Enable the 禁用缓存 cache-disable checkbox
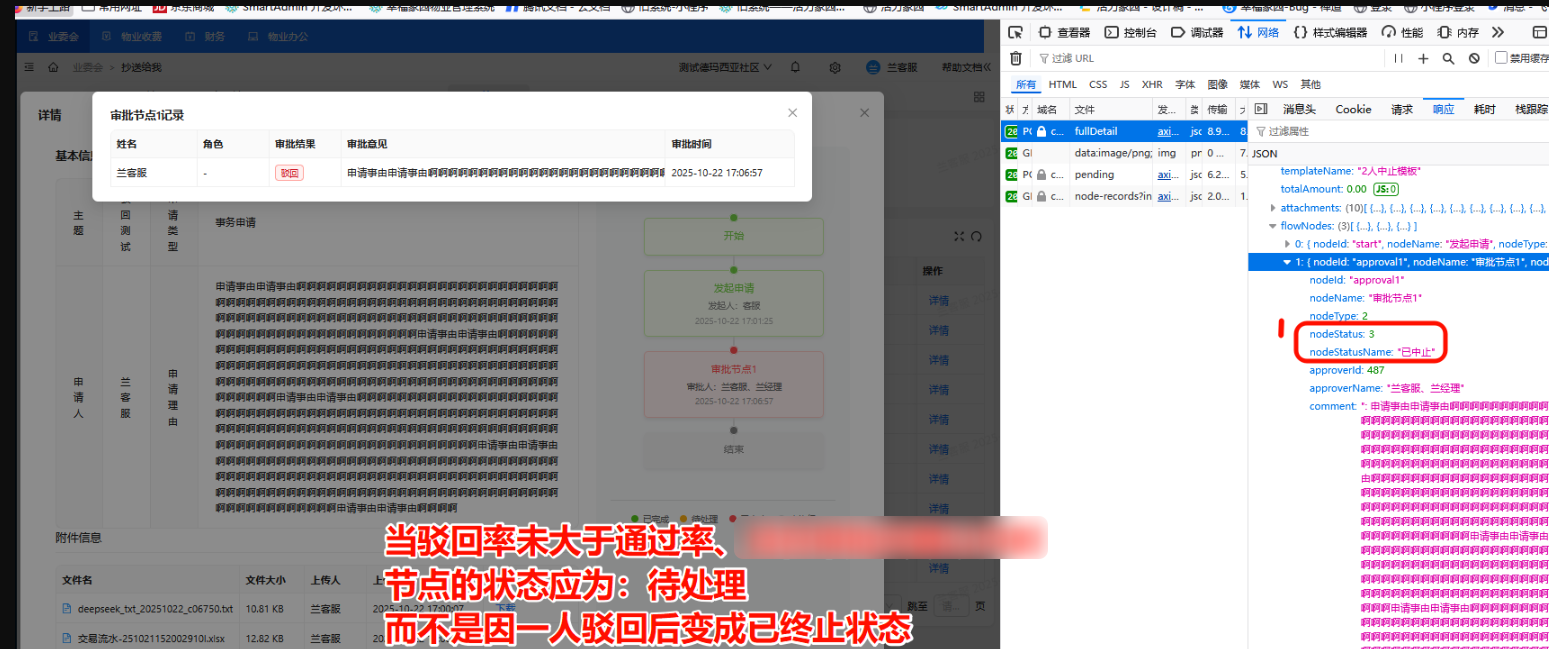This screenshot has height=649, width=1549. [x=1501, y=57]
